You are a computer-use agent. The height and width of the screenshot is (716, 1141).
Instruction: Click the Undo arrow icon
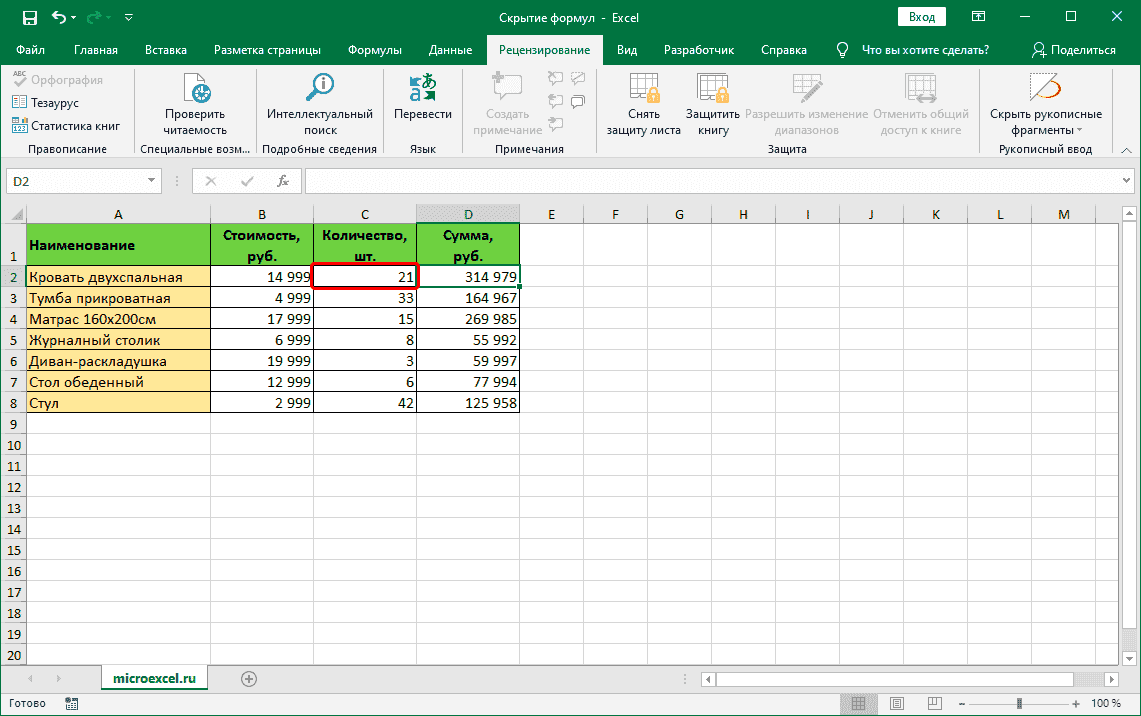click(x=59, y=17)
